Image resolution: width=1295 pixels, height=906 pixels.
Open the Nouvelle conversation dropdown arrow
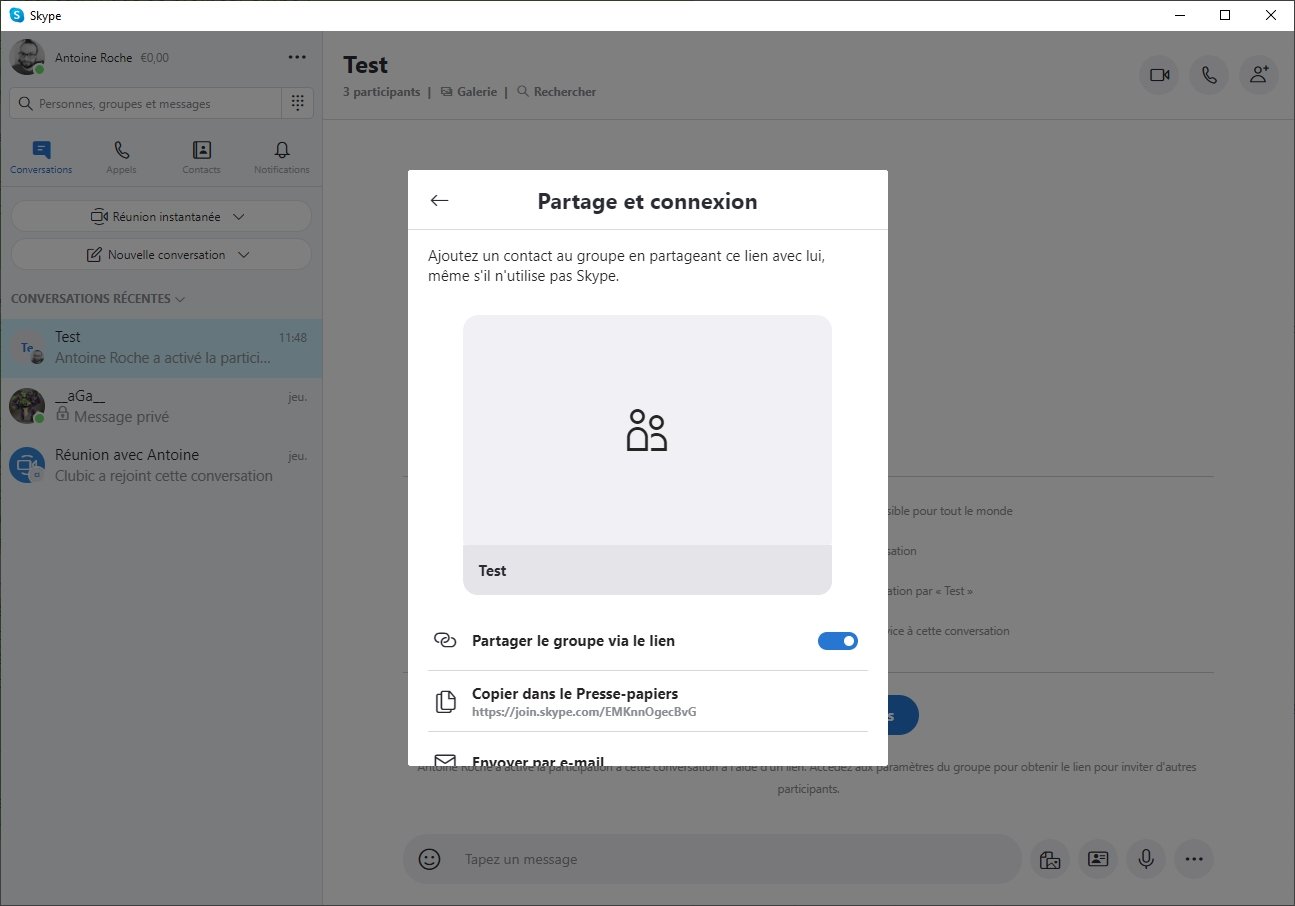coord(243,254)
